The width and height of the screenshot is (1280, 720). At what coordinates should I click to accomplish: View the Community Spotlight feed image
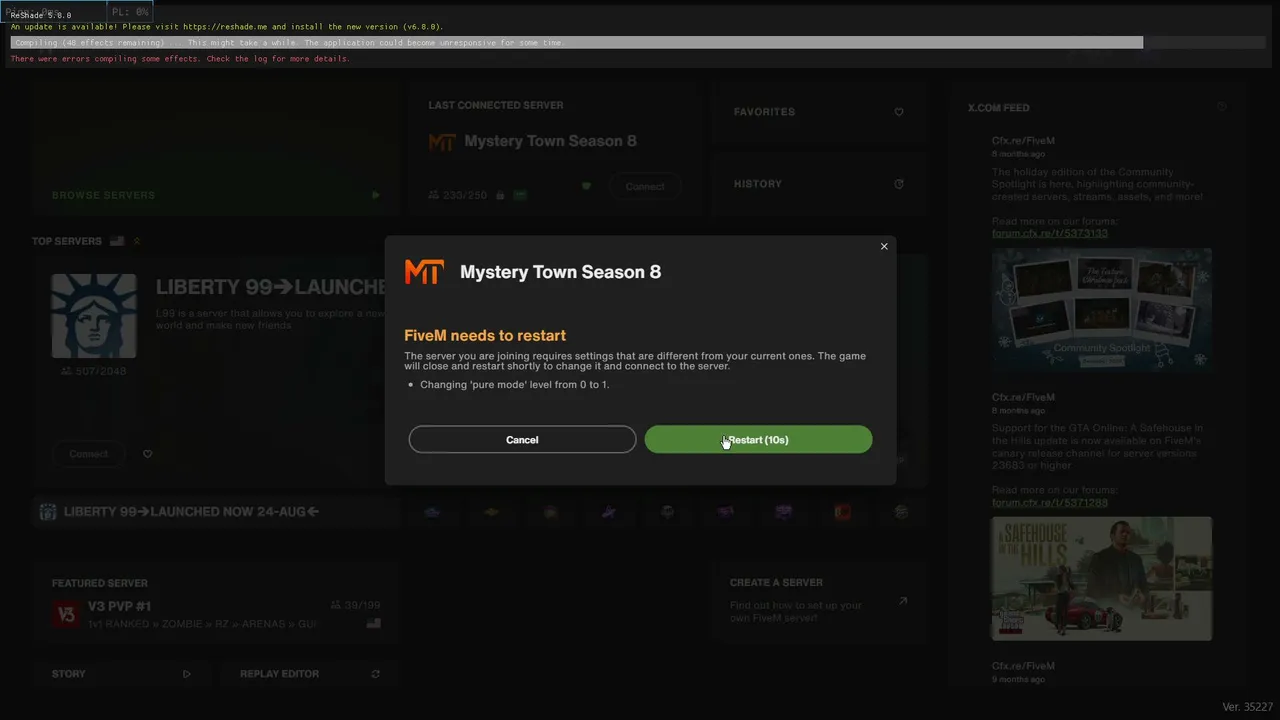pos(1102,310)
